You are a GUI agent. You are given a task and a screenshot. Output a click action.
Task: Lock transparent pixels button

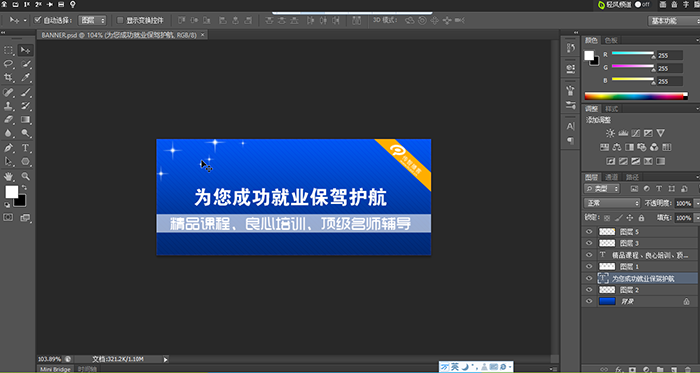(606, 218)
